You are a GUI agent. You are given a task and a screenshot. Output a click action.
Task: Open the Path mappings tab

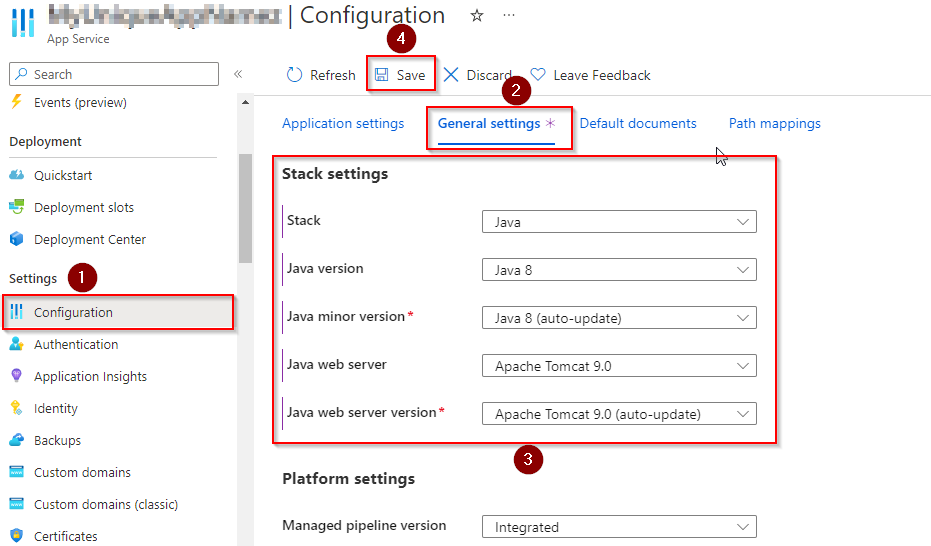pyautogui.click(x=775, y=123)
